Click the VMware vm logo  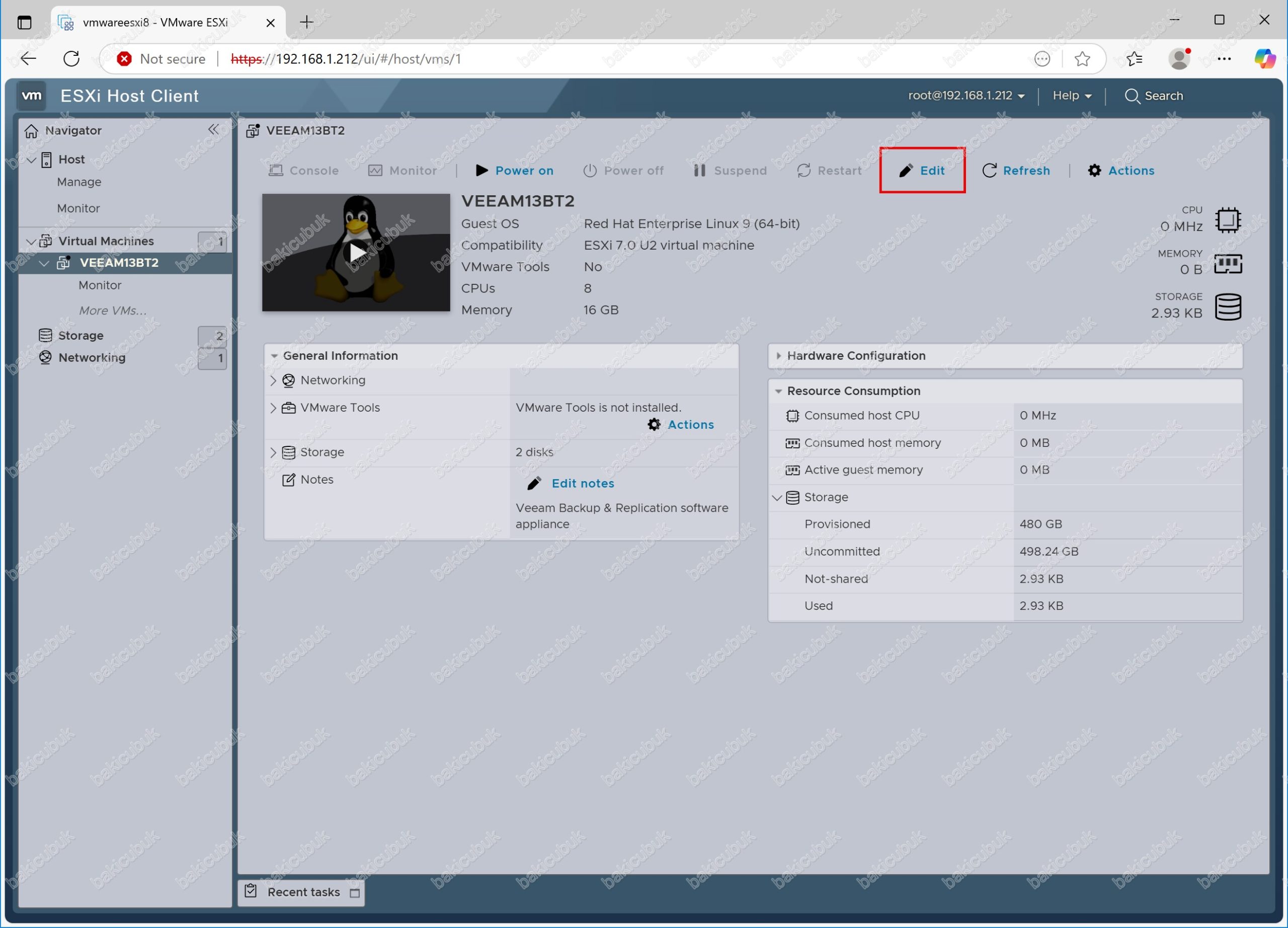31,96
